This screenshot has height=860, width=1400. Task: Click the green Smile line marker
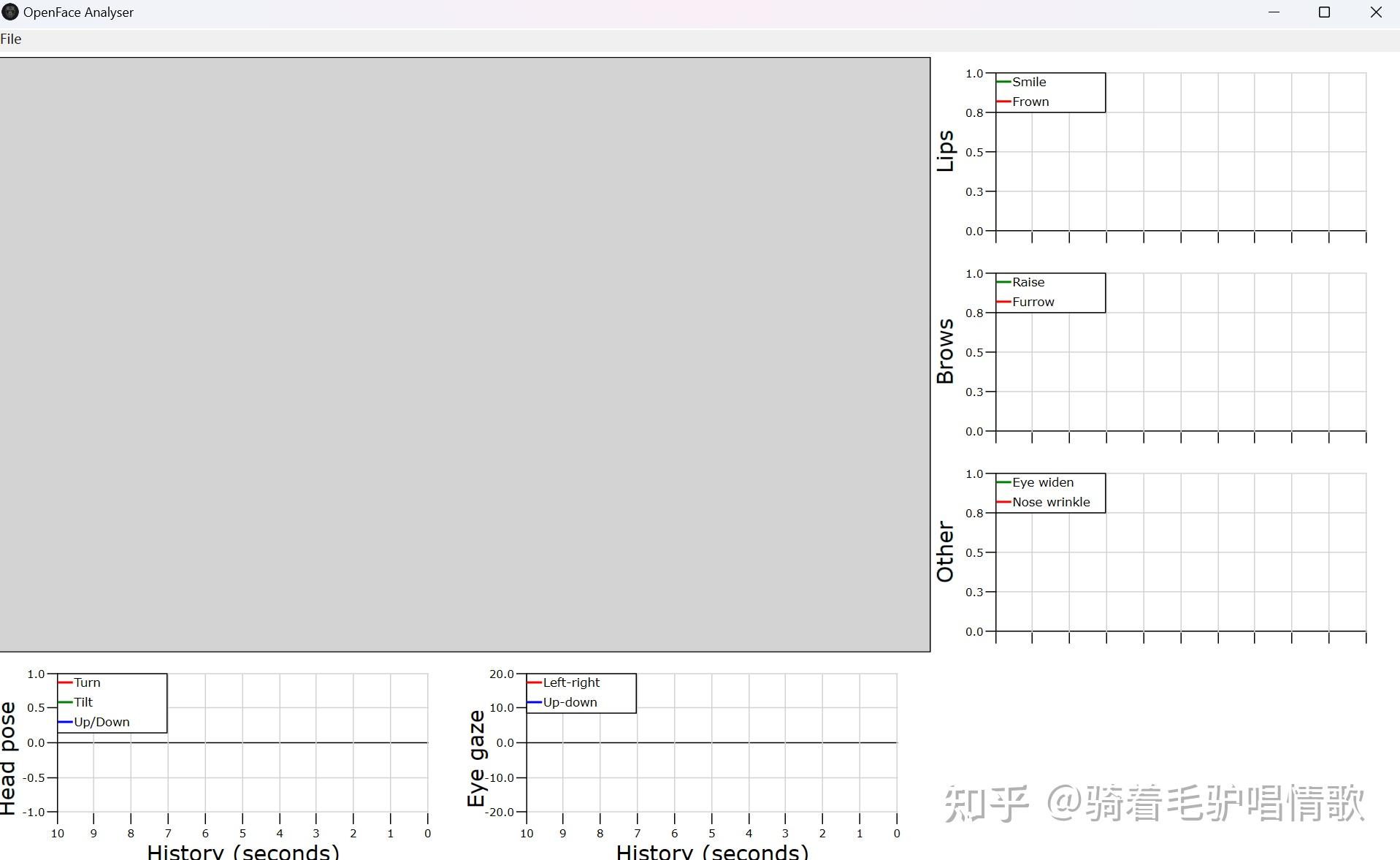tap(1004, 82)
